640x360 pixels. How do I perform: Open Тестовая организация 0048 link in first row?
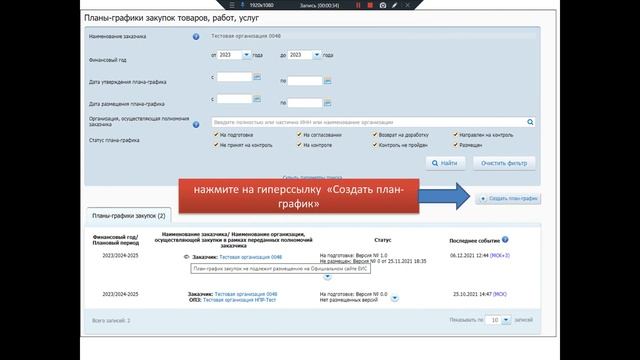tap(251, 257)
